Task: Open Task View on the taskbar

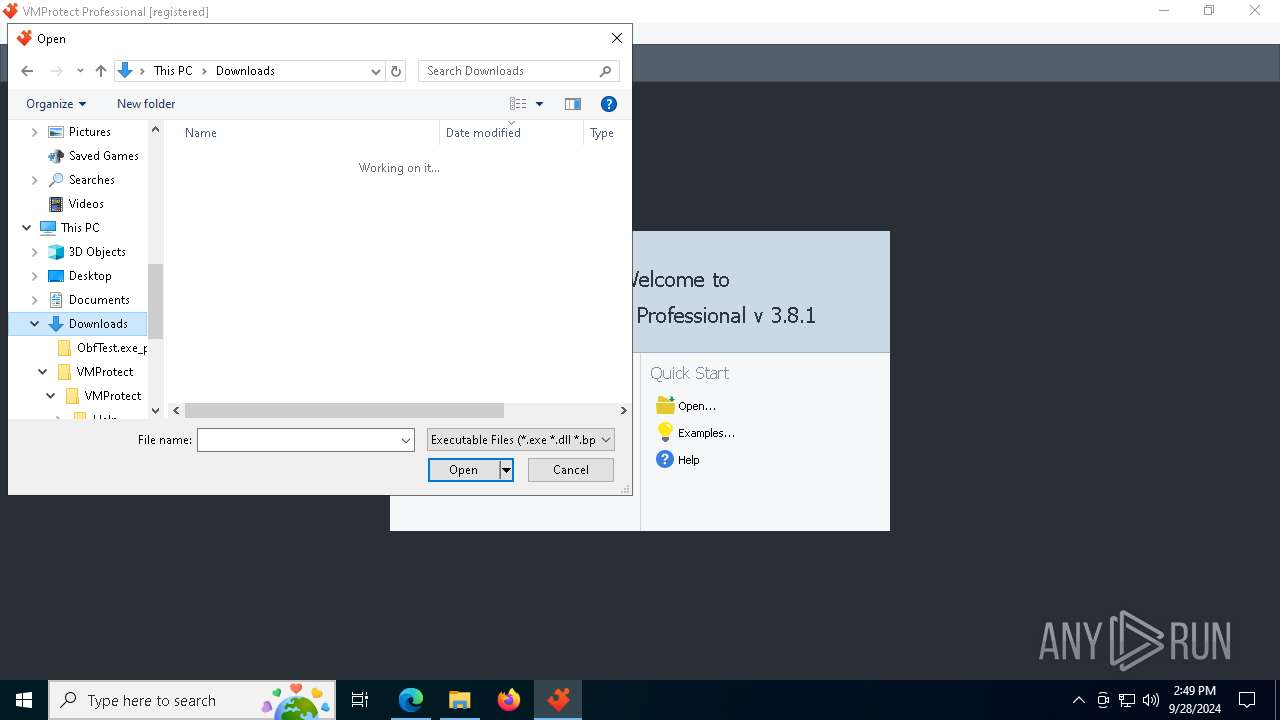Action: [360, 700]
